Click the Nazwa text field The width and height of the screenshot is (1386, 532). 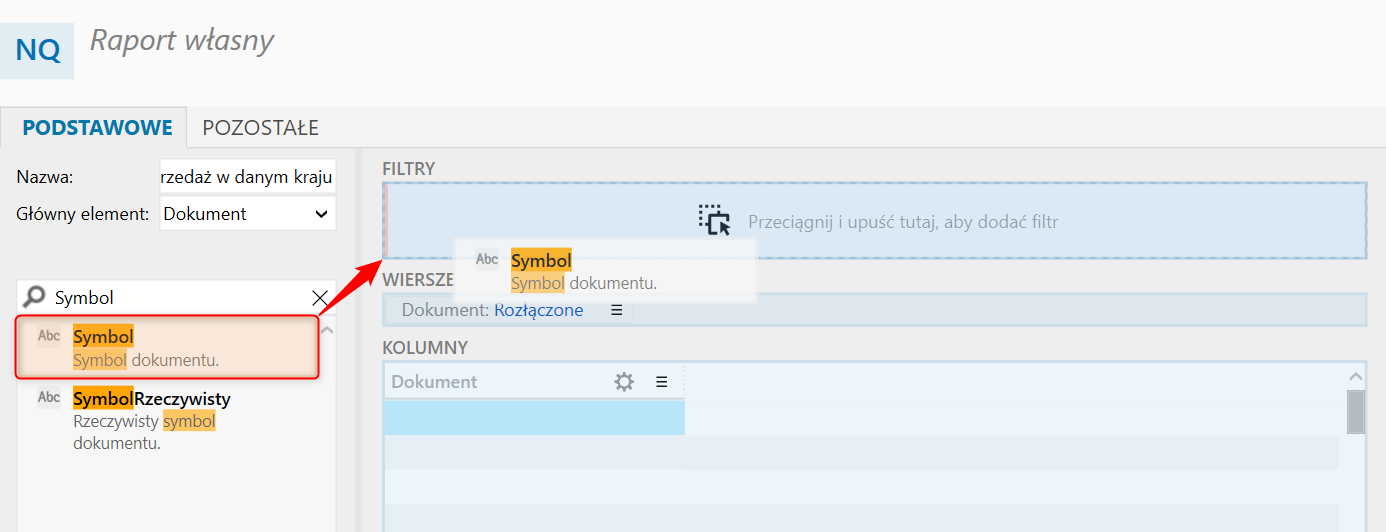(x=247, y=178)
